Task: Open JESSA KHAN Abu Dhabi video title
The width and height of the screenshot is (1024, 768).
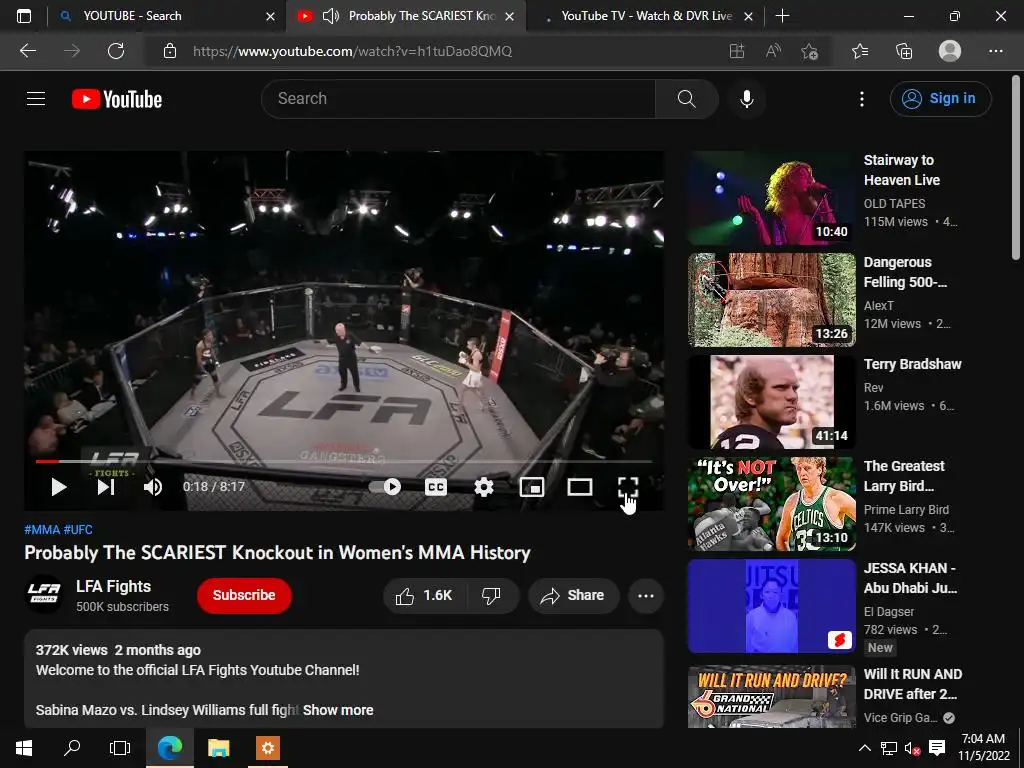Action: point(910,578)
